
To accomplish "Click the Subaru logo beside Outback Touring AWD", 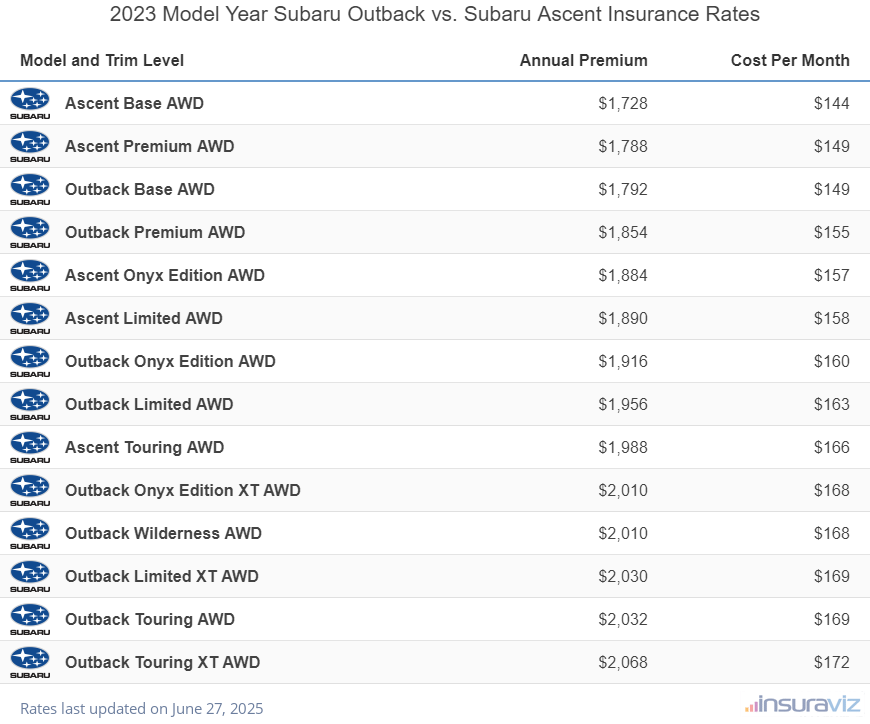I will (30, 620).
